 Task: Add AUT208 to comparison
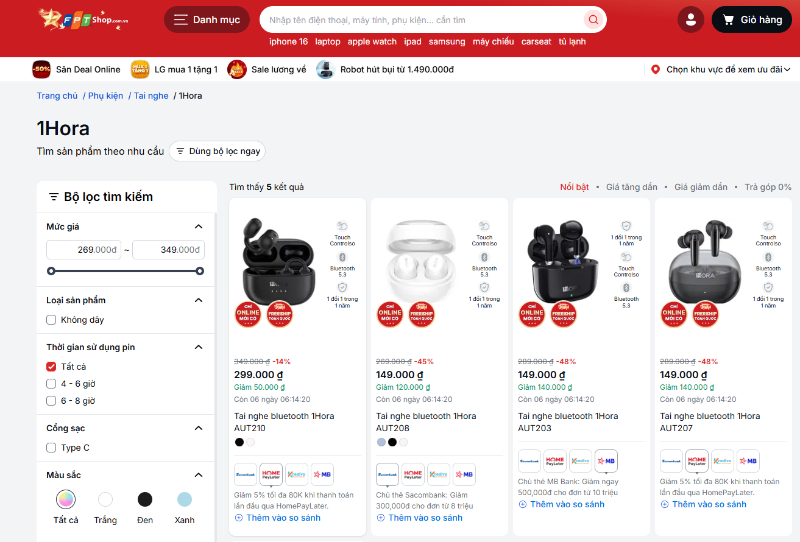[420, 518]
